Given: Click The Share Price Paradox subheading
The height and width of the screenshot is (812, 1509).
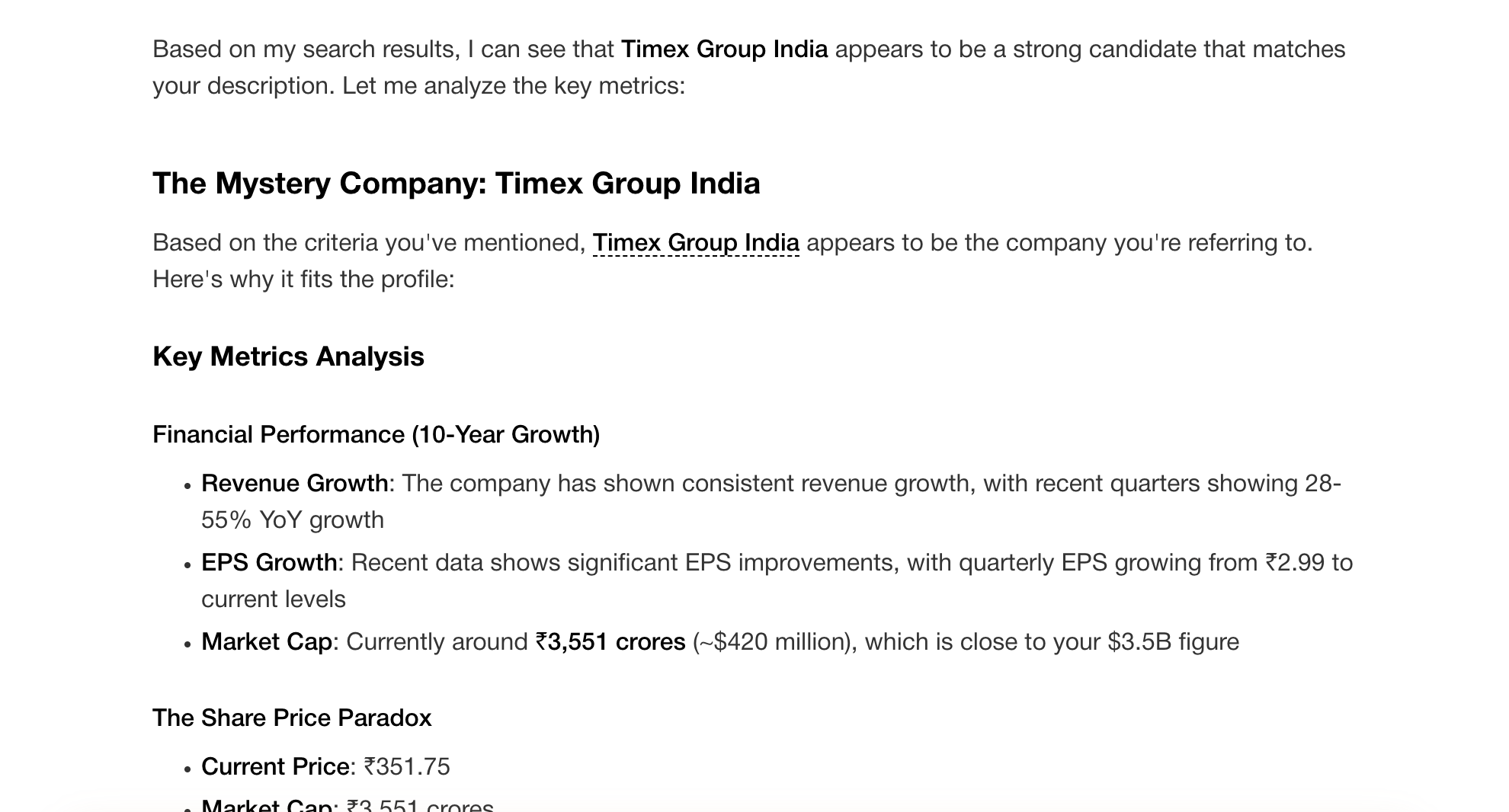Looking at the screenshot, I should [x=292, y=718].
